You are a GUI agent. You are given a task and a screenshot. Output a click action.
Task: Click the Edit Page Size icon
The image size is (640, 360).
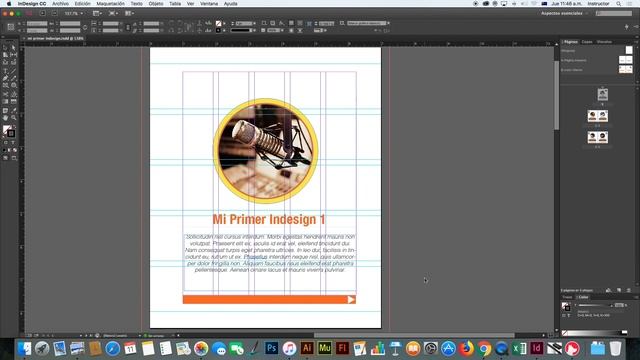[x=609, y=290]
